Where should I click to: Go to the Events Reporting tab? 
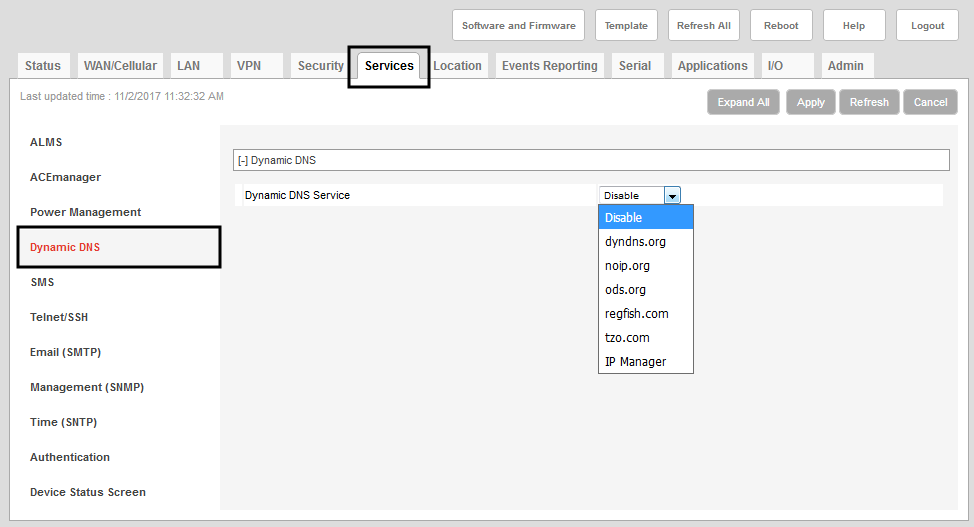(x=549, y=66)
